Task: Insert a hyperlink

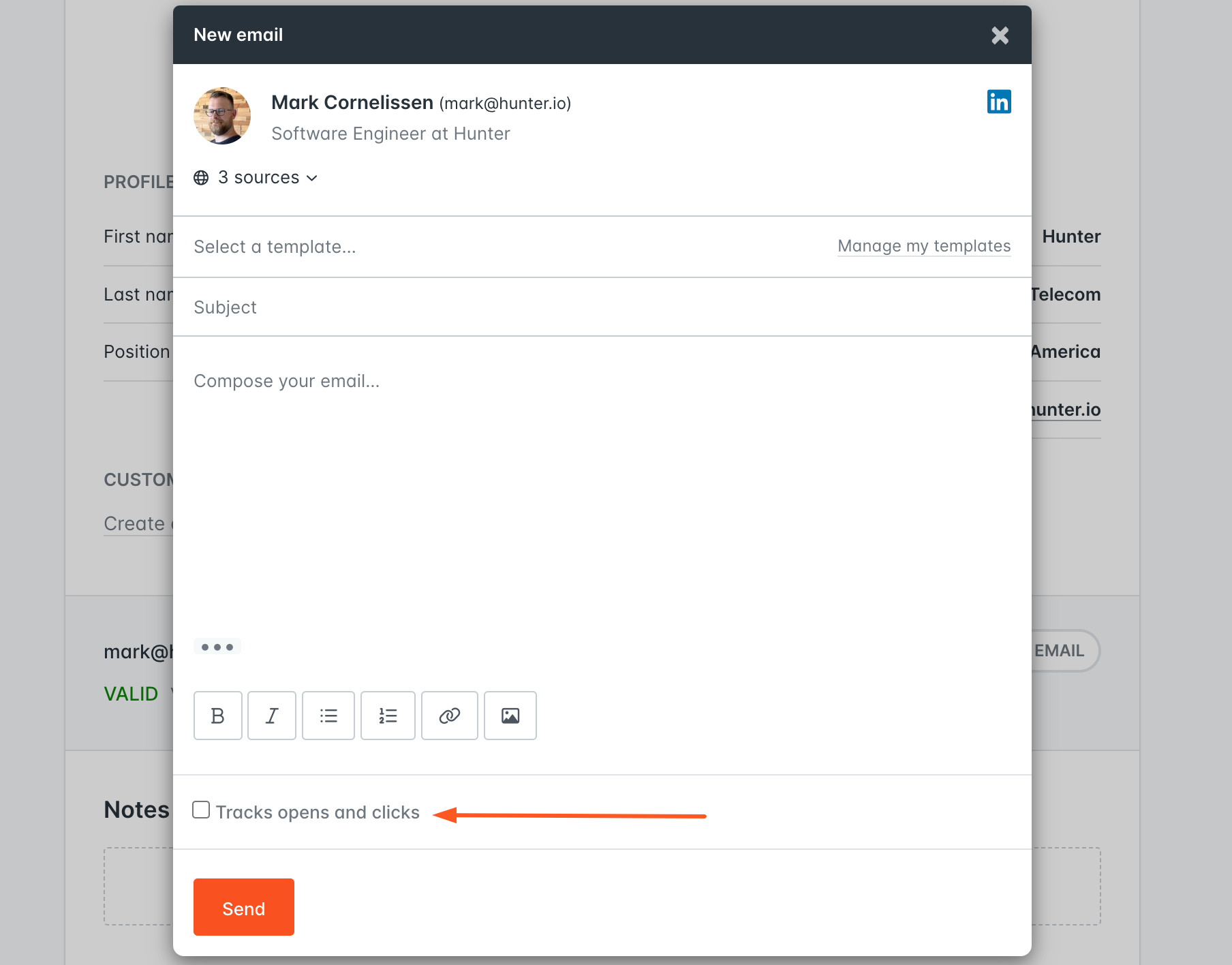Action: point(450,716)
